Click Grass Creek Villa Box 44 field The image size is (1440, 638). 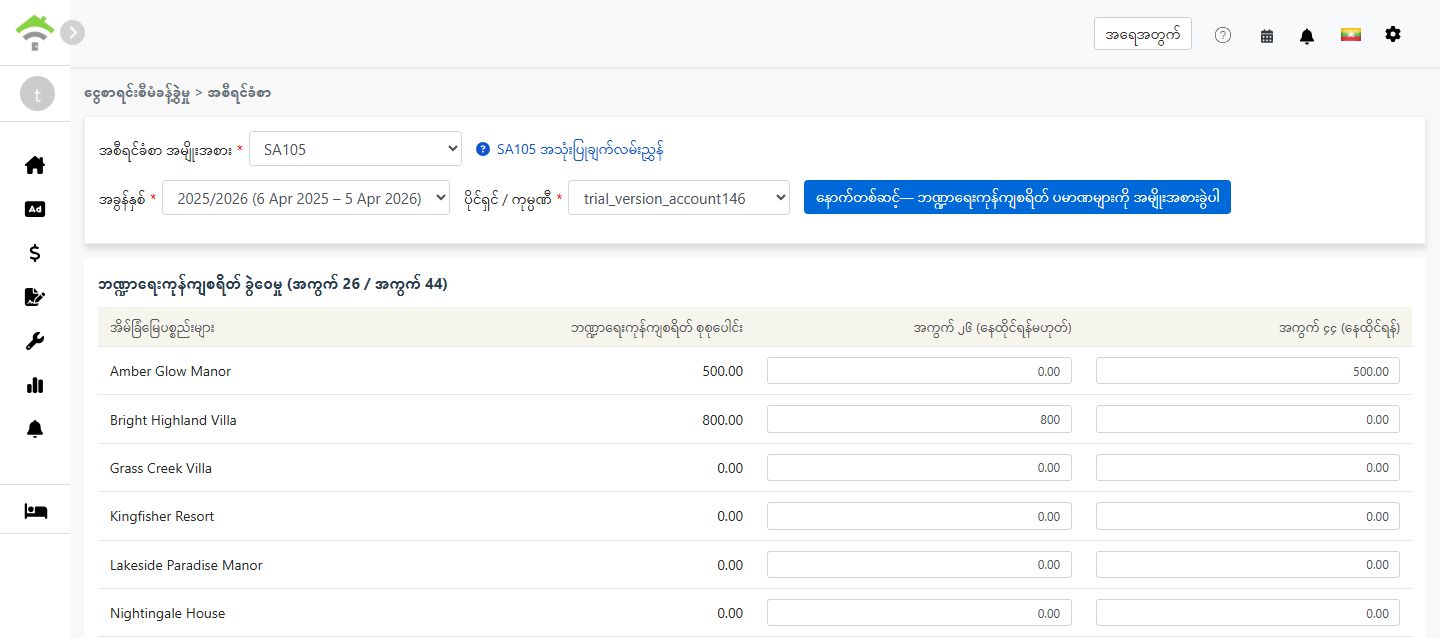(x=1248, y=467)
